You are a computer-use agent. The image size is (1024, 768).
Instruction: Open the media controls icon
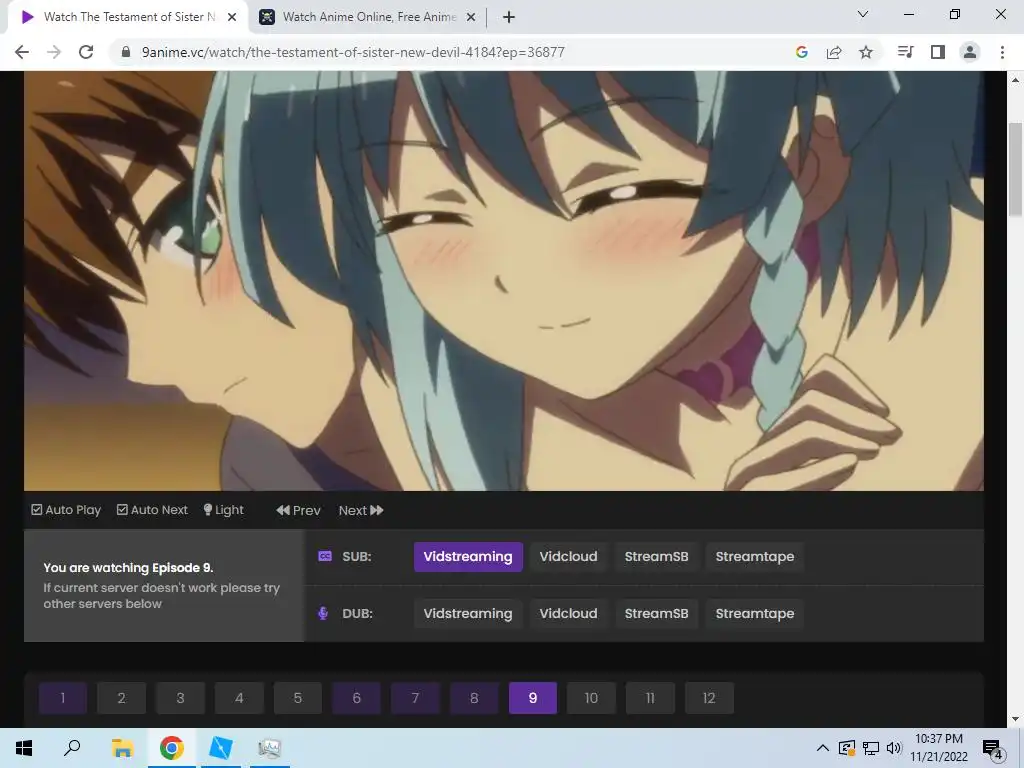pos(905,52)
